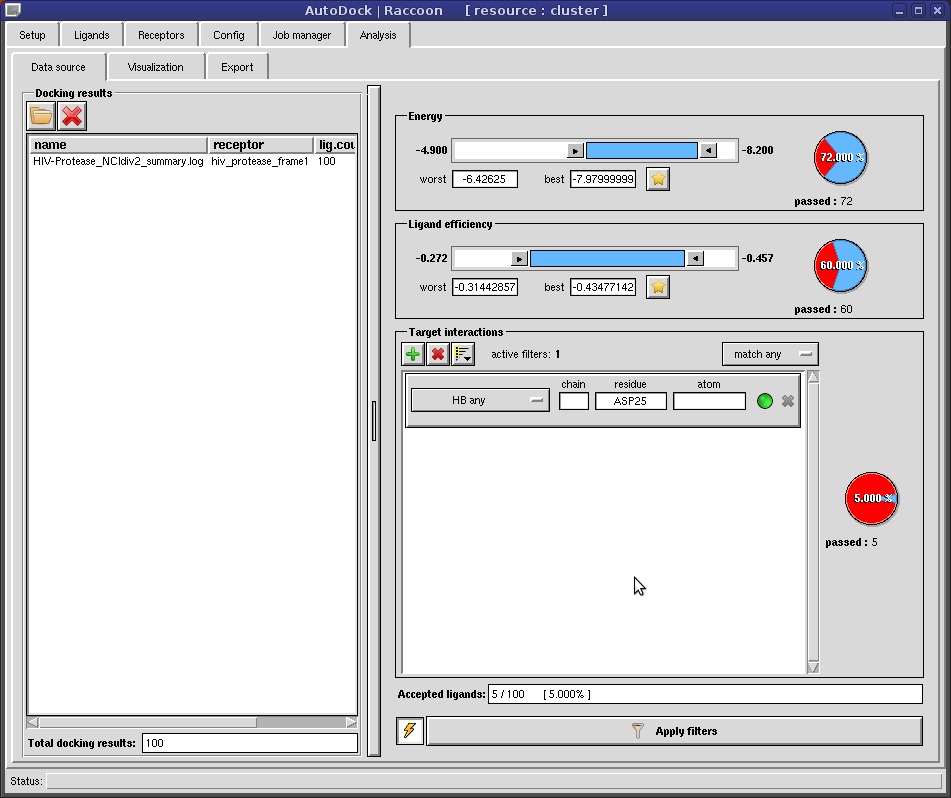Click the Energy default star button
The width and height of the screenshot is (951, 798).
point(658,179)
